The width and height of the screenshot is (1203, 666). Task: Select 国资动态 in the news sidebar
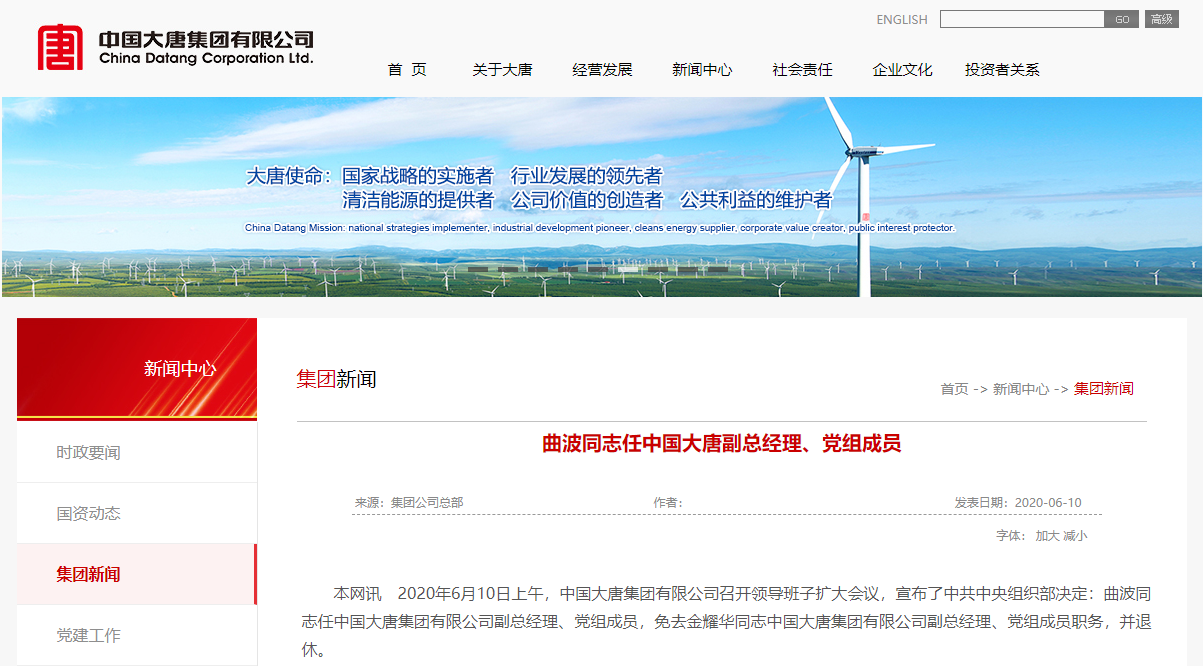pyautogui.click(x=137, y=513)
